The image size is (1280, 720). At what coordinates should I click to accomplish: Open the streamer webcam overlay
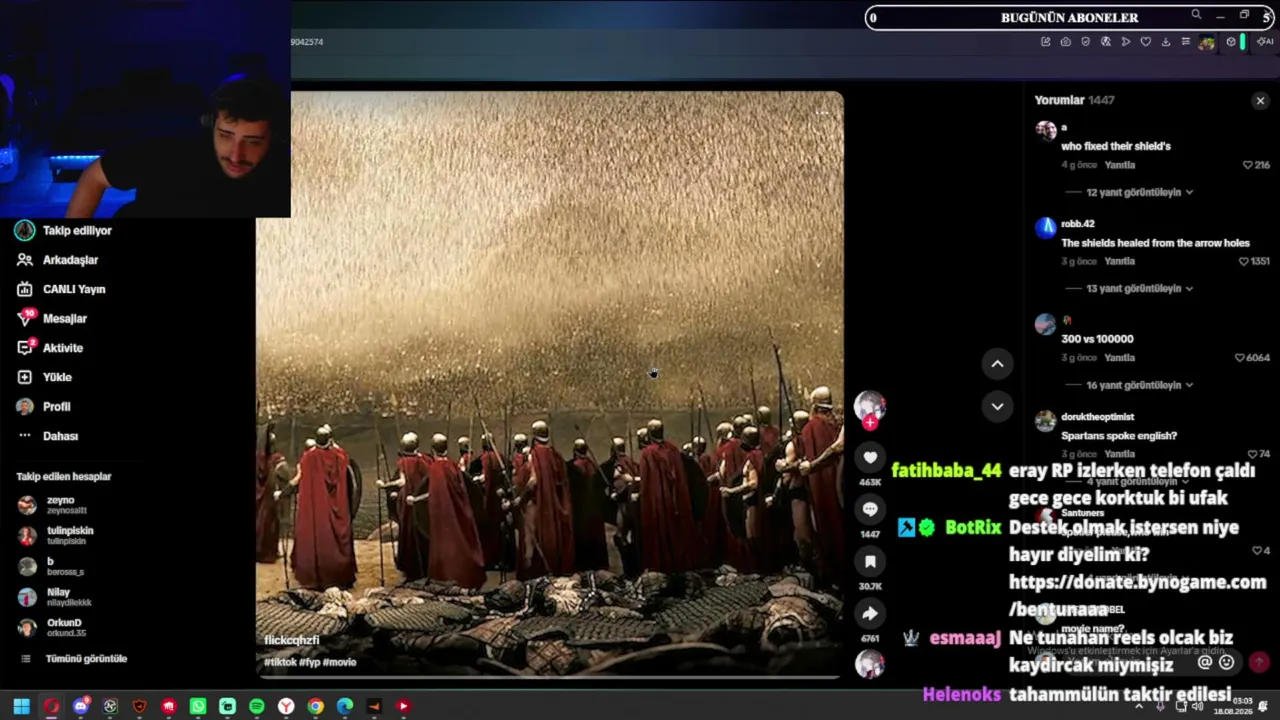tap(145, 108)
